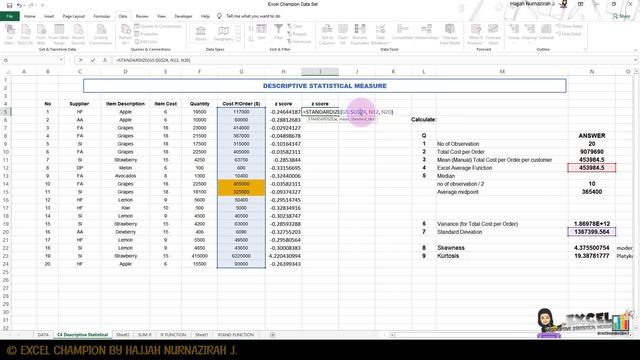Click Edit Links button
Screen dimensions: 640x360
coord(146,42)
